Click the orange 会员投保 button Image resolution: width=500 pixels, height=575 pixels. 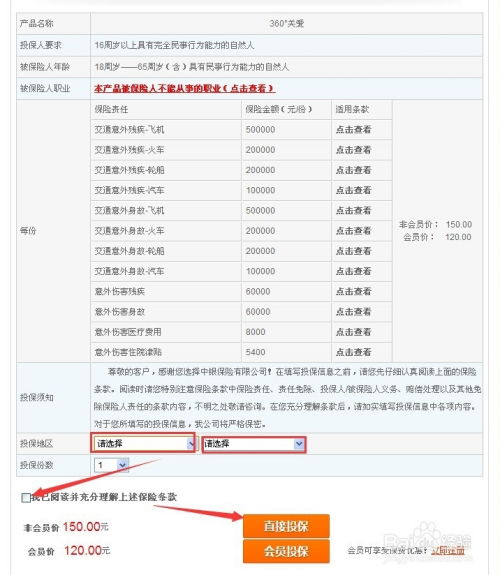coord(286,551)
